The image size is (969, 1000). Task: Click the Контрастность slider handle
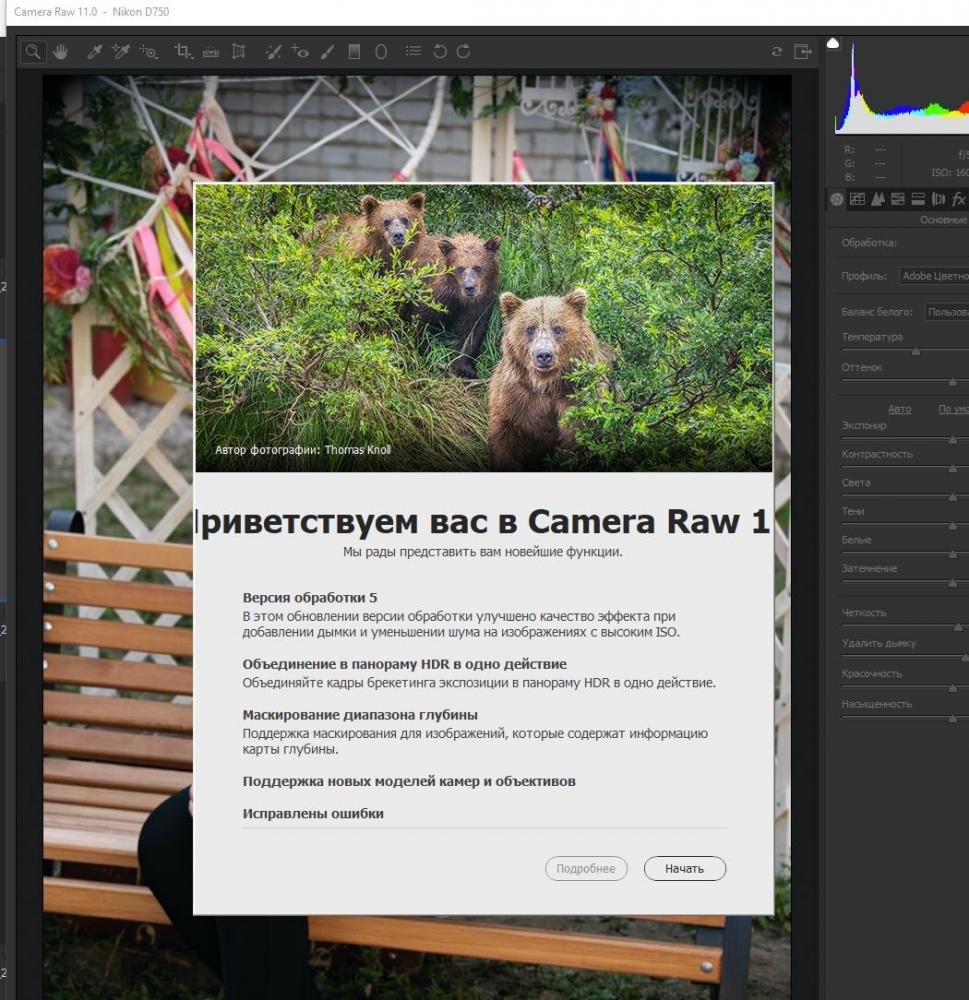(952, 469)
